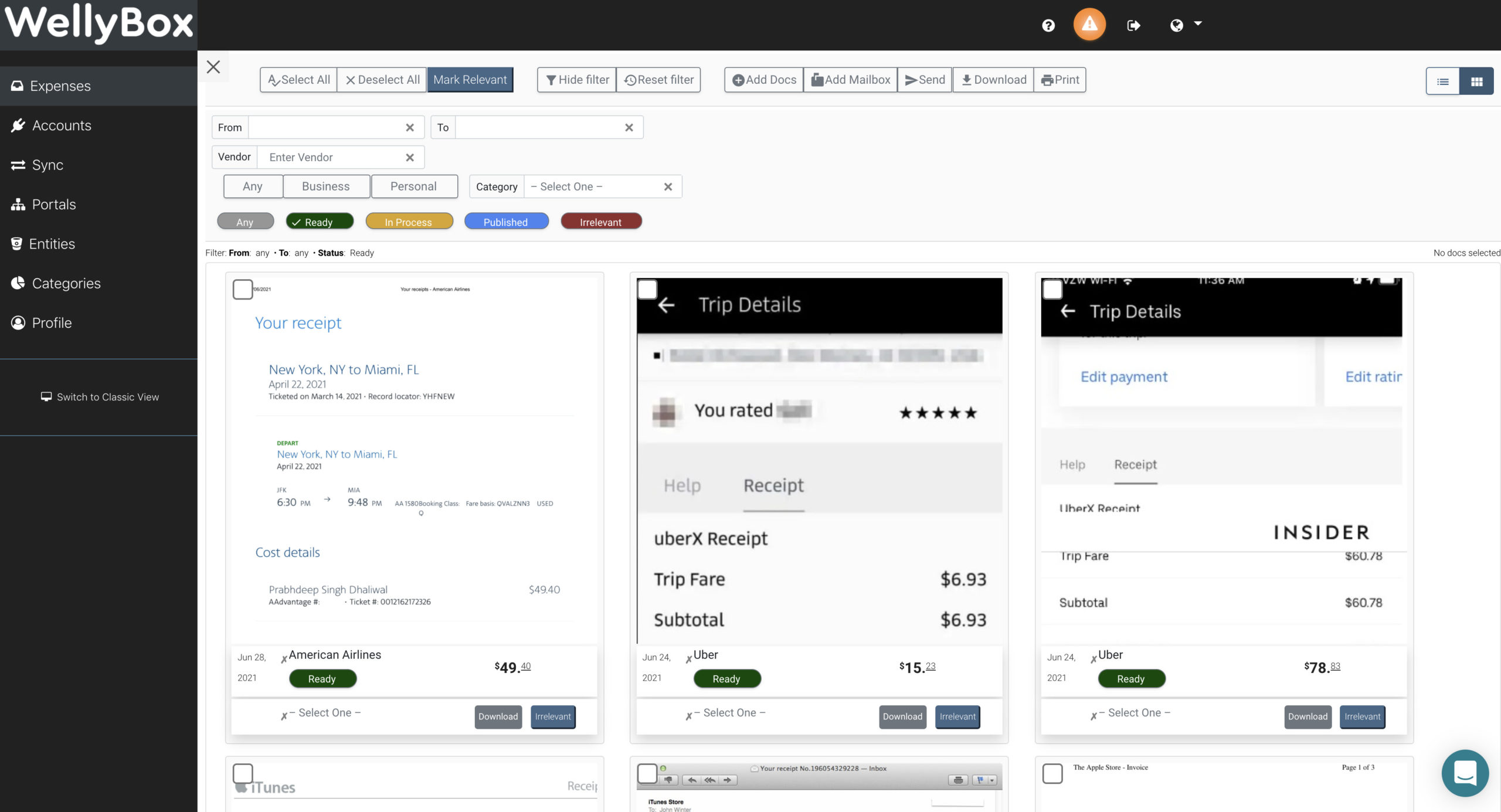Click Add Docs toolbar button
The image size is (1501, 812).
coord(764,80)
